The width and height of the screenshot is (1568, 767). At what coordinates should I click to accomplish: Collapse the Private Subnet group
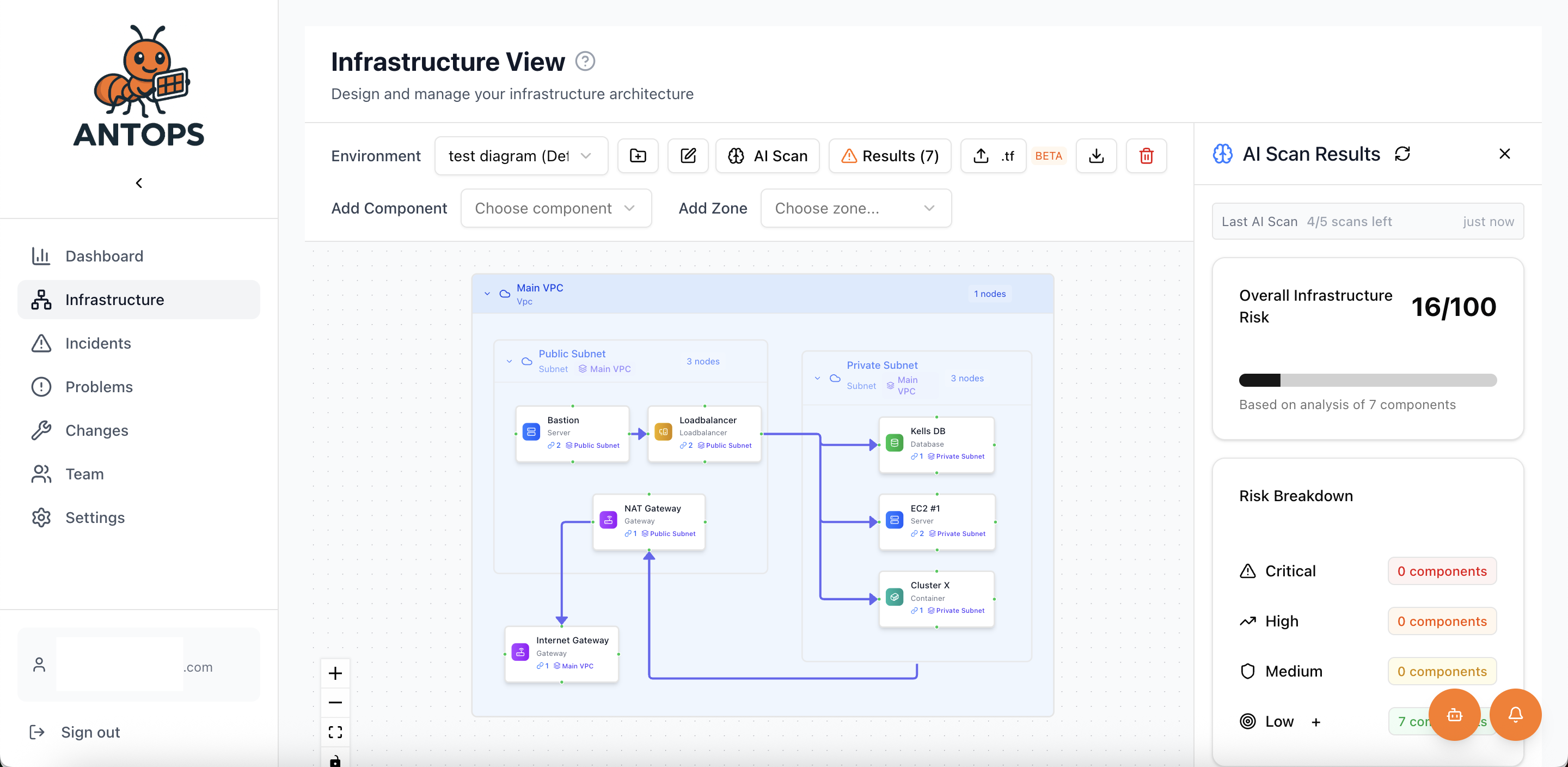coord(818,378)
